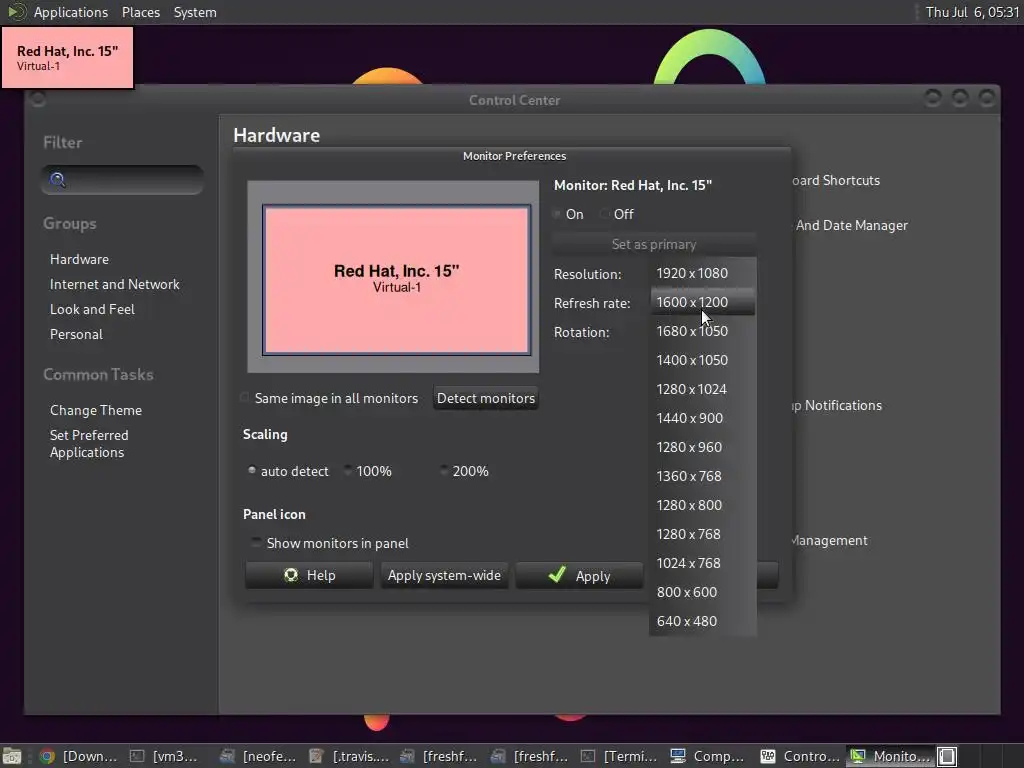This screenshot has width=1024, height=768.
Task: Open the Applications menu
Action: click(71, 12)
